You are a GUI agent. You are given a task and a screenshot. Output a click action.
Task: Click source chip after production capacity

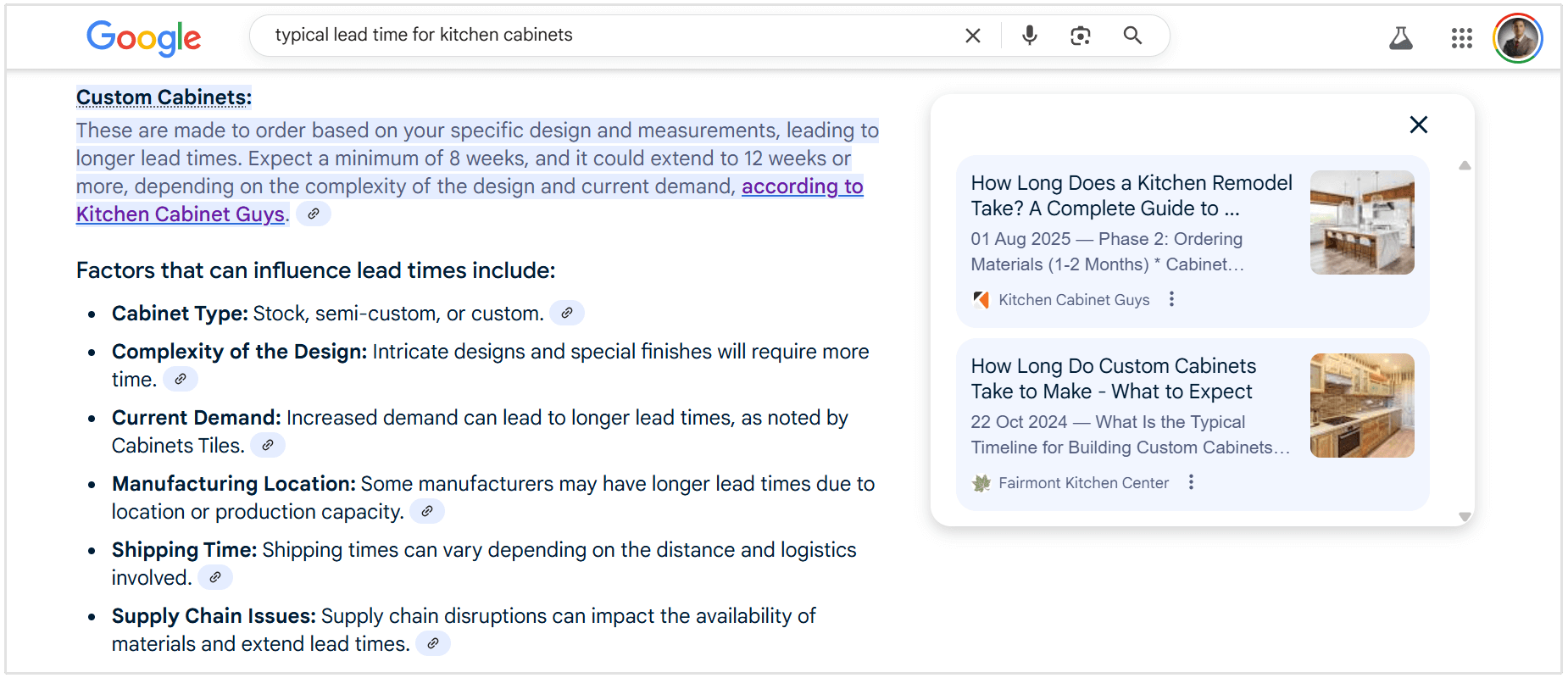(x=427, y=511)
